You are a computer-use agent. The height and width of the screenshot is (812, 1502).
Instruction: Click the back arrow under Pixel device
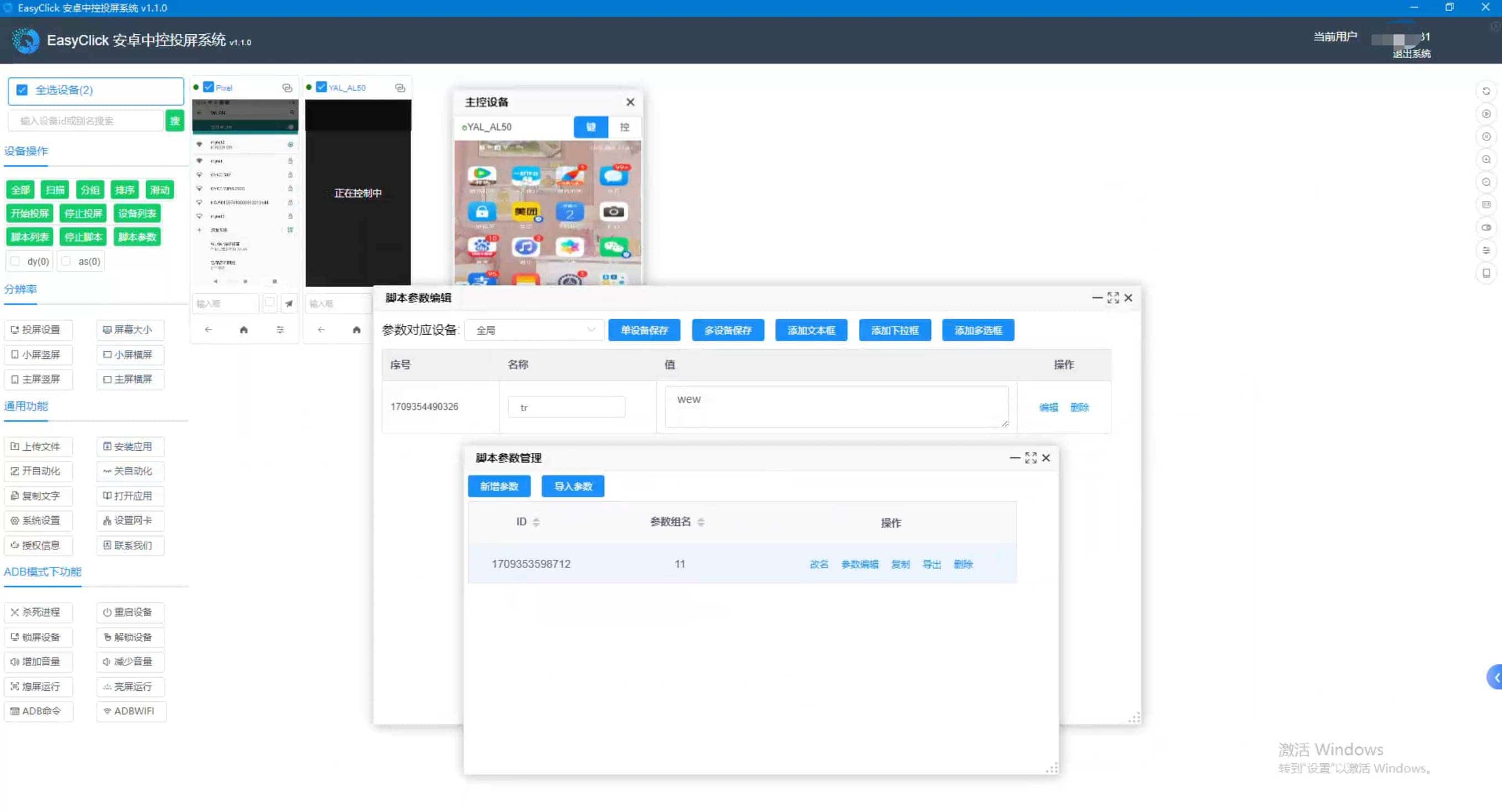tap(208, 330)
